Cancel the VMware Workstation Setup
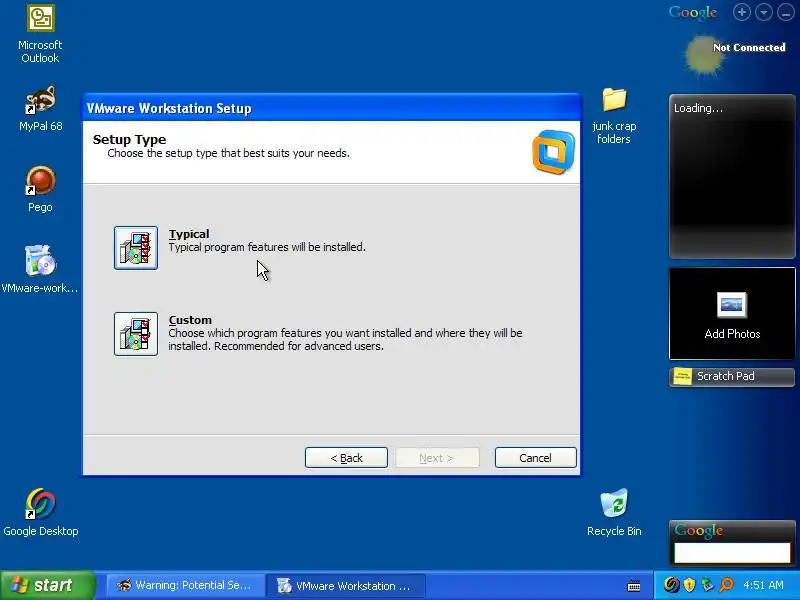 tap(536, 458)
